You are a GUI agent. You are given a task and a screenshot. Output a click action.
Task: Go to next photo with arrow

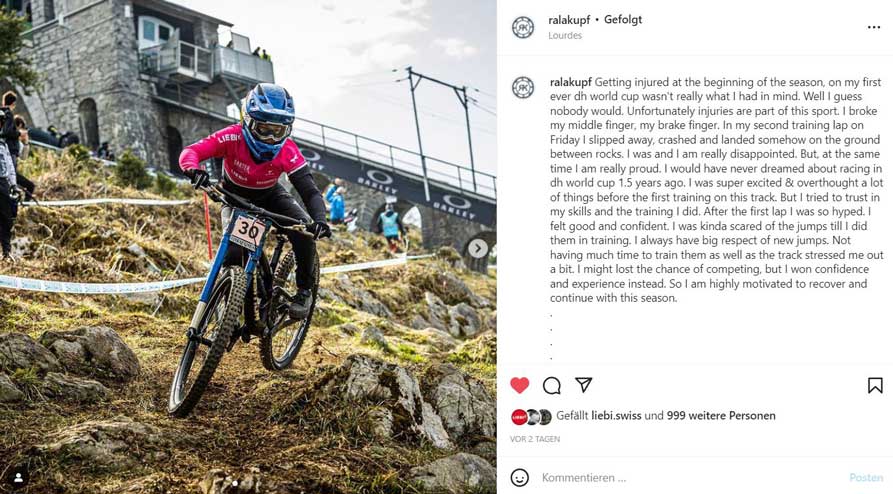pos(478,248)
